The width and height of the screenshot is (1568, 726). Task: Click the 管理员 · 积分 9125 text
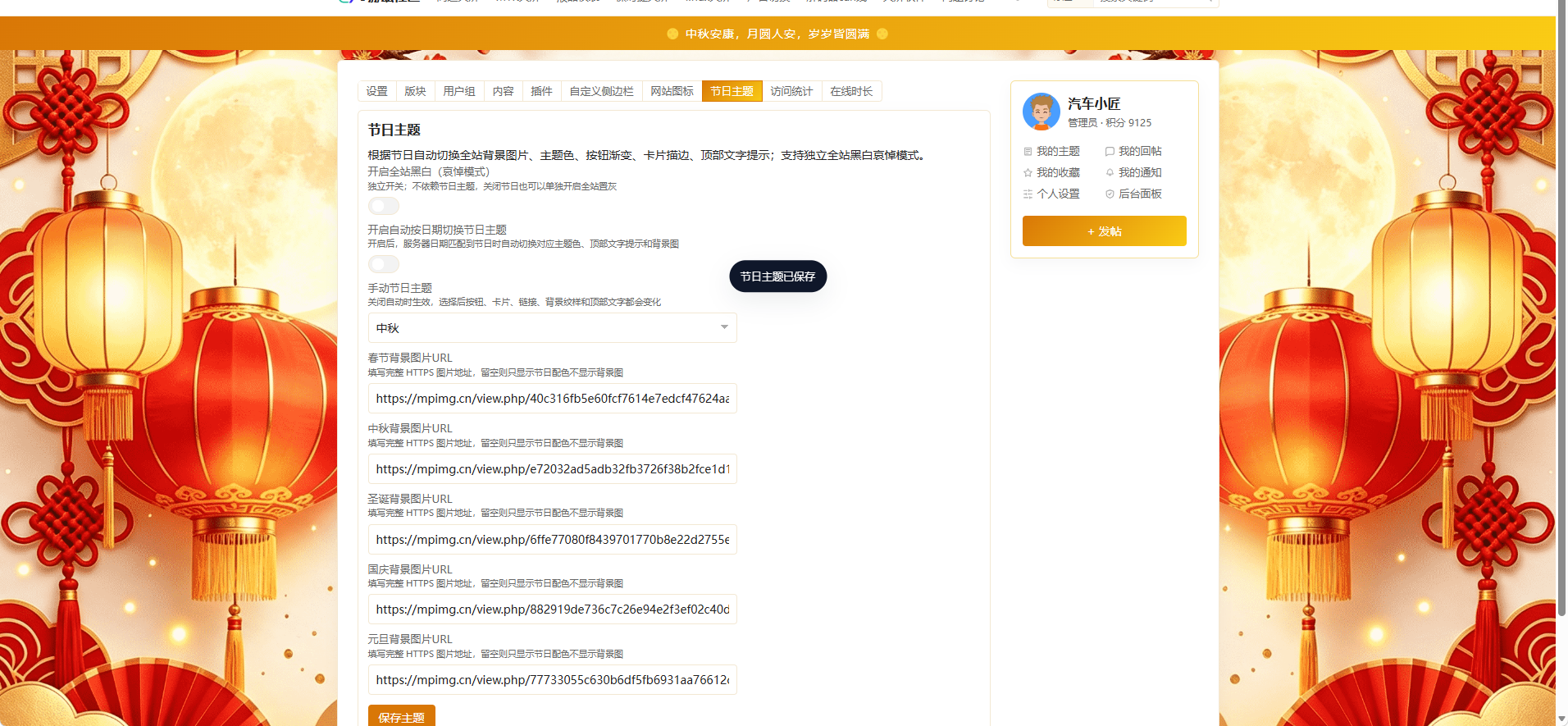click(1110, 123)
